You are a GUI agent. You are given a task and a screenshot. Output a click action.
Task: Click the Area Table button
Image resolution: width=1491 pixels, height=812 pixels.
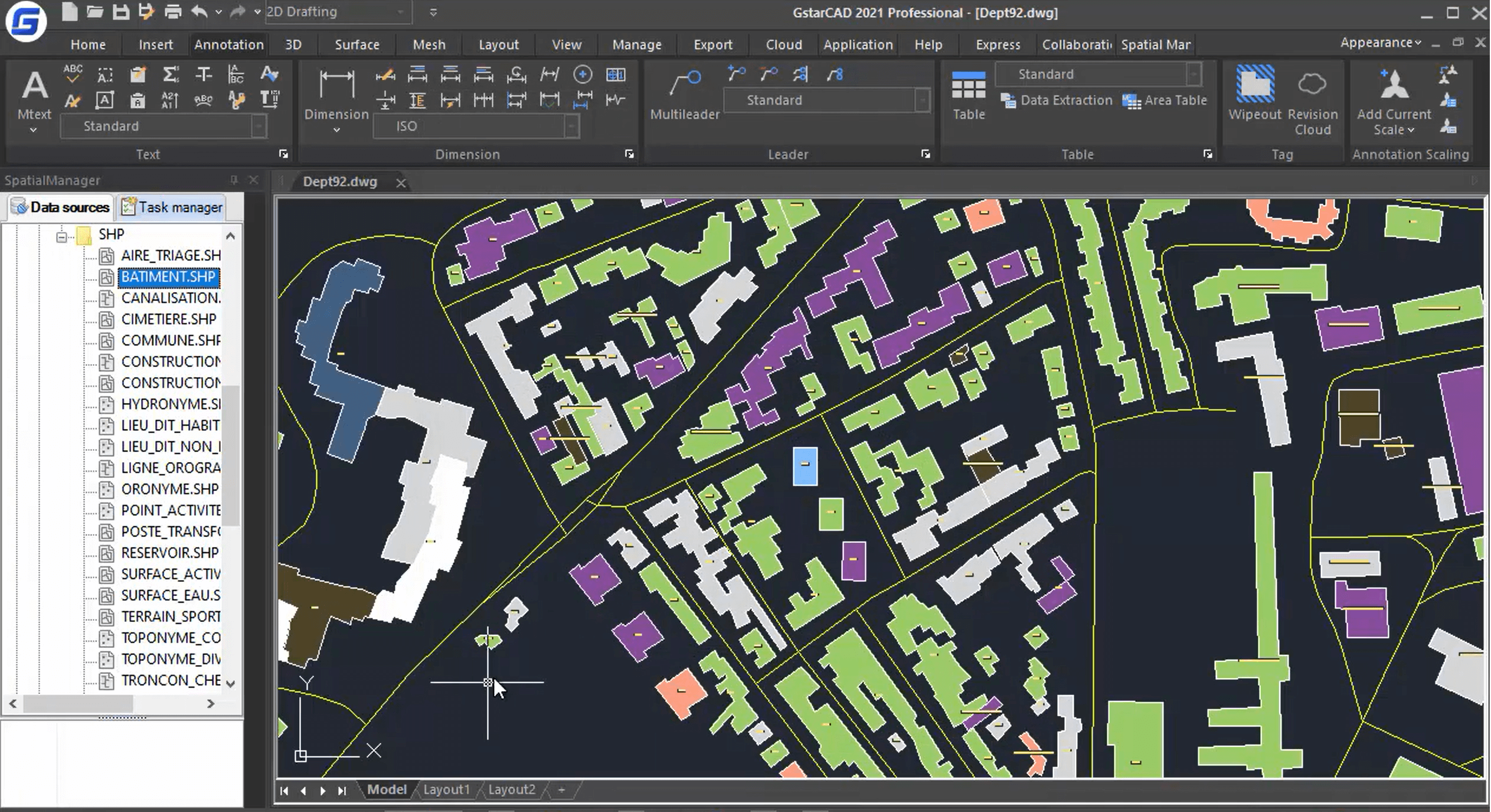click(x=1165, y=100)
